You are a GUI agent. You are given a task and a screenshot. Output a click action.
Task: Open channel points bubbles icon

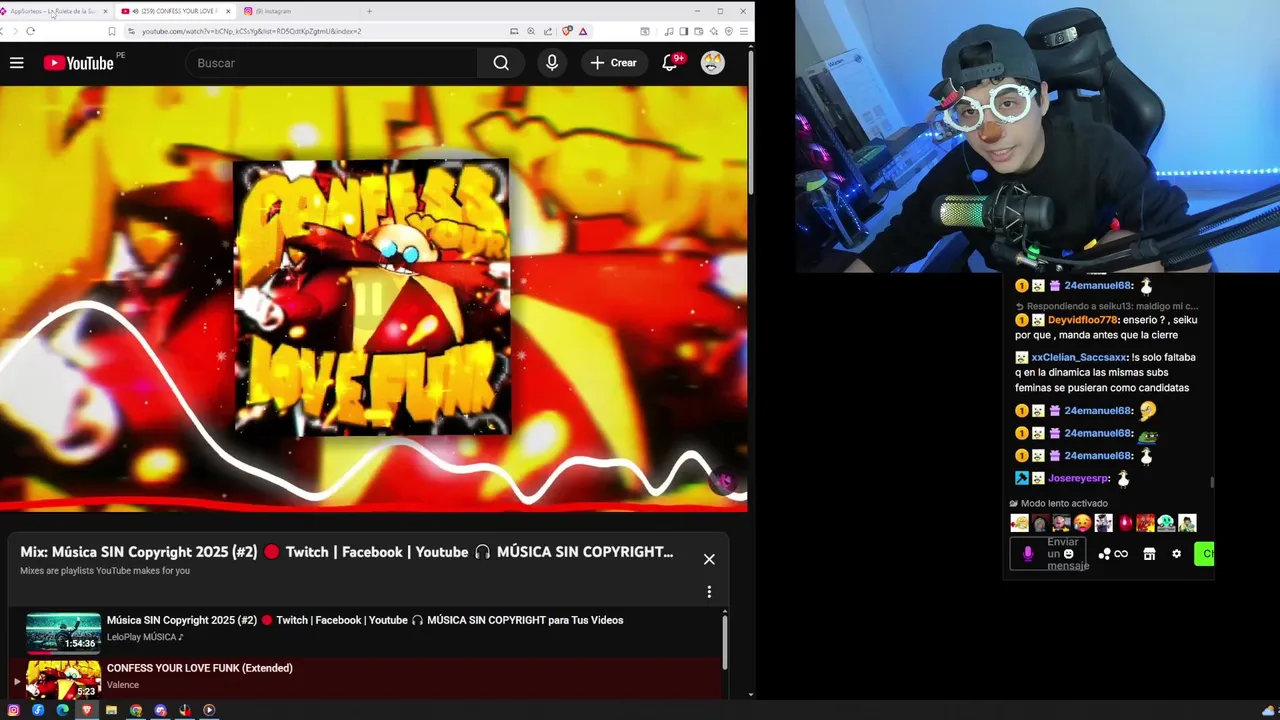1104,554
